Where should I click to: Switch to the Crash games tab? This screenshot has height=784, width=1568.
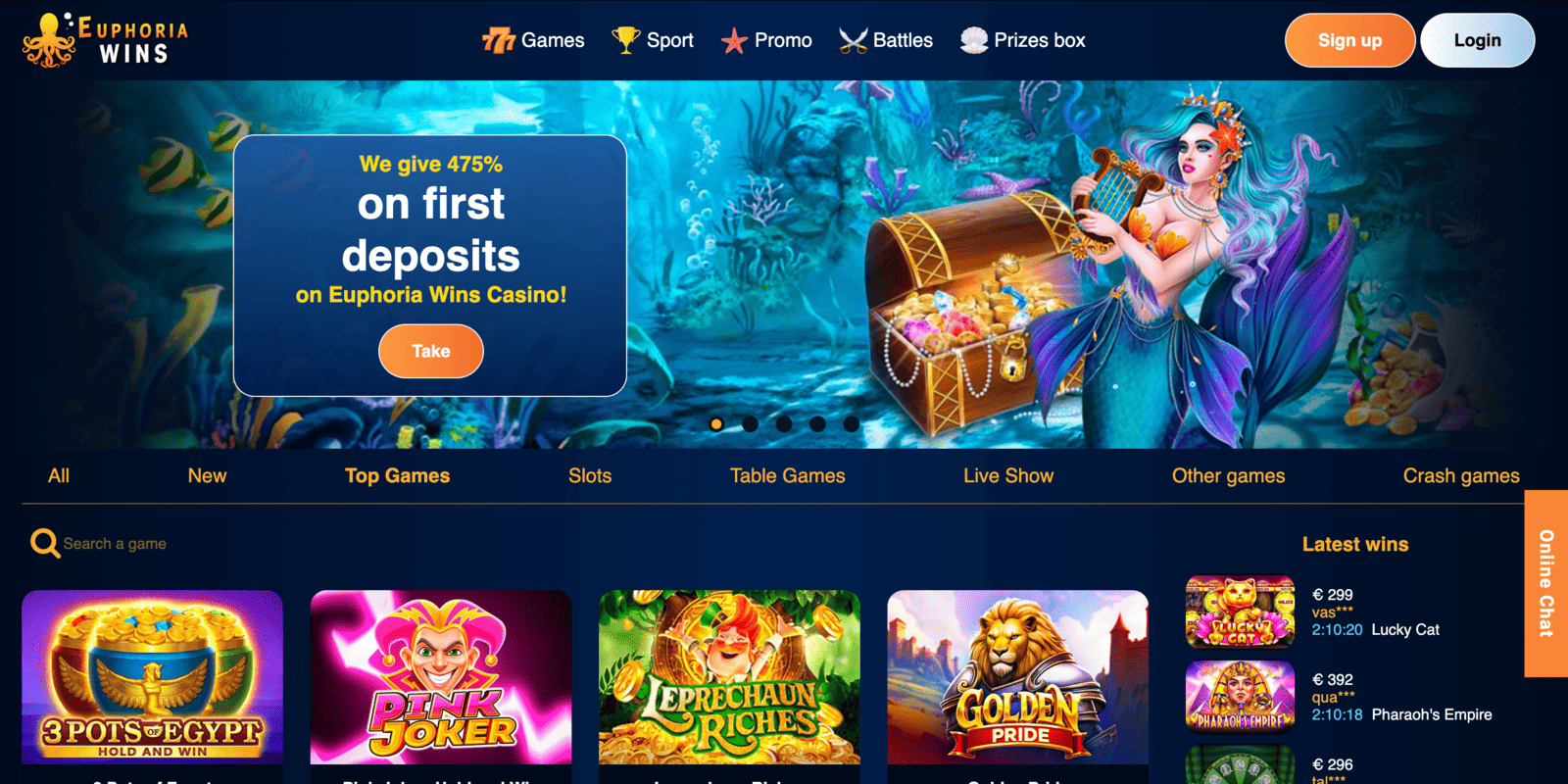[1461, 475]
